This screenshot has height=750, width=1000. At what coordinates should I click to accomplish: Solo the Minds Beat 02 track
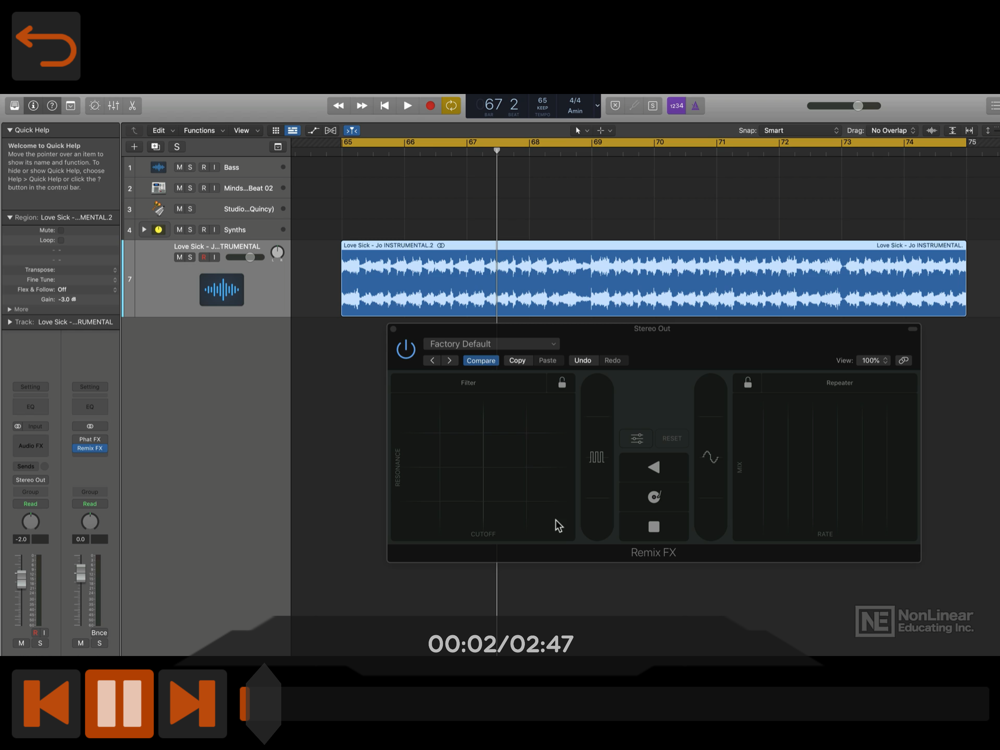point(190,188)
